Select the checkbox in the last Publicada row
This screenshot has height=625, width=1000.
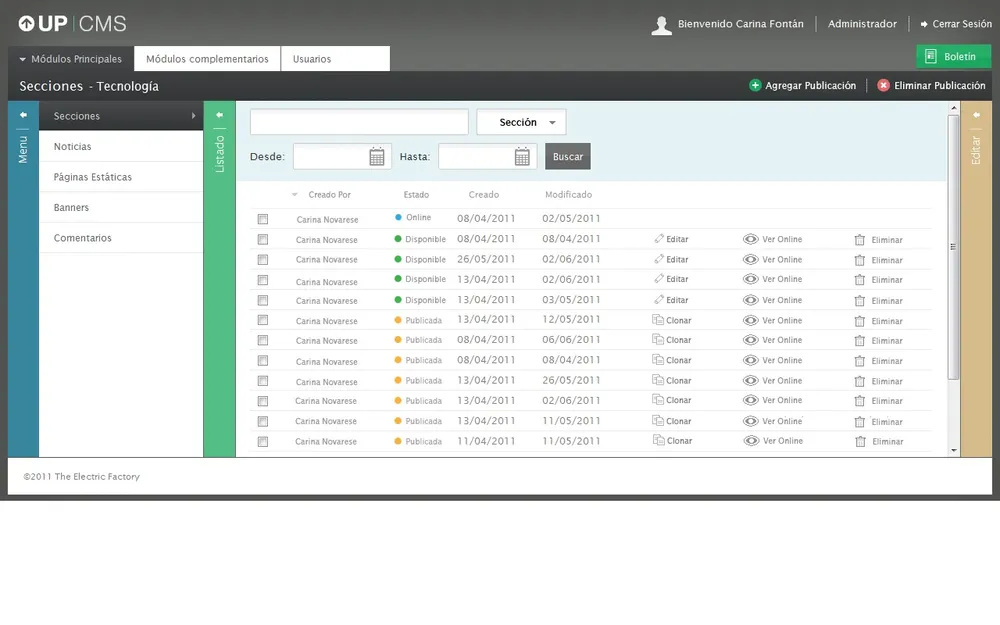pos(263,441)
